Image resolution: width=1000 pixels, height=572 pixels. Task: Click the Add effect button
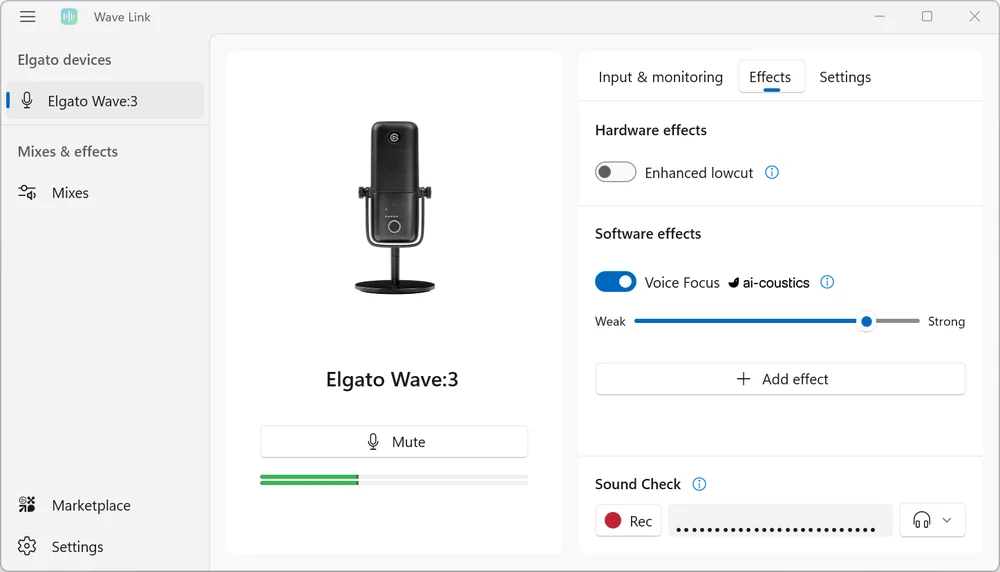(x=780, y=379)
